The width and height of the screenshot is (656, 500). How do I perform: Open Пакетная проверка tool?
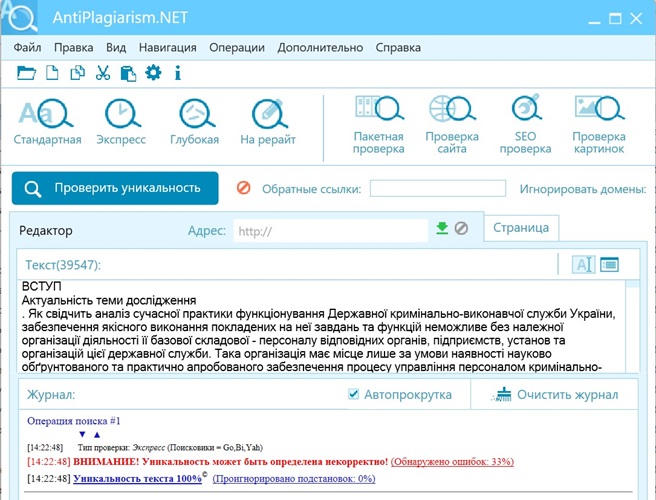click(x=379, y=126)
